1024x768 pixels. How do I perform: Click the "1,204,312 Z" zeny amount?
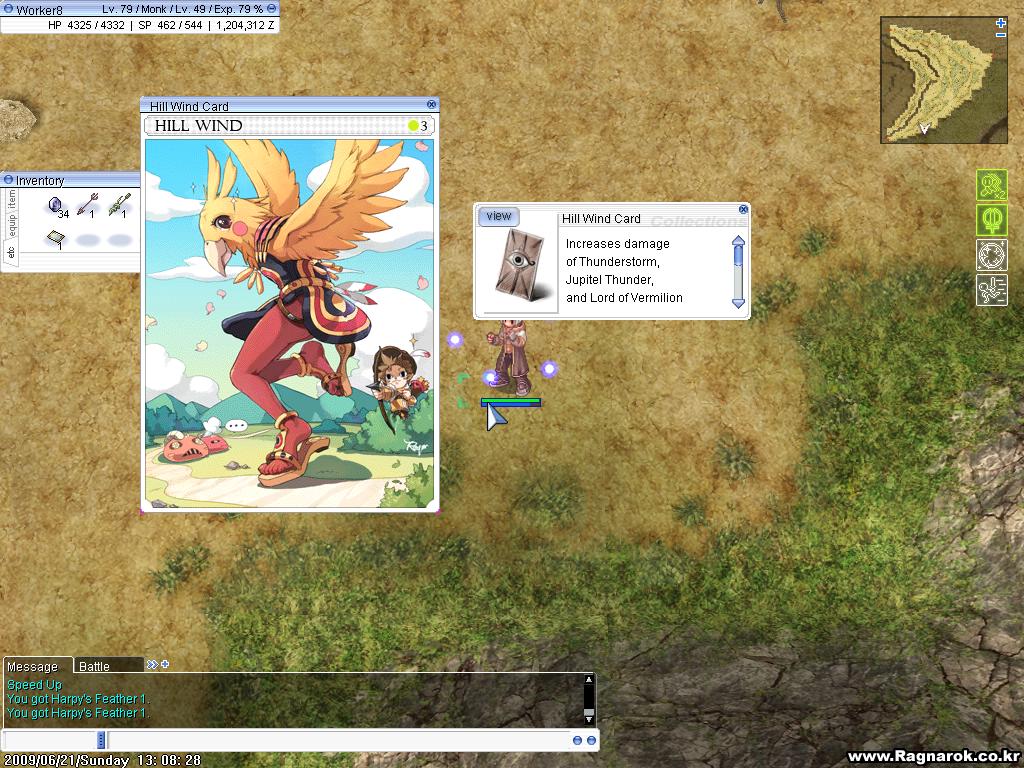245,25
